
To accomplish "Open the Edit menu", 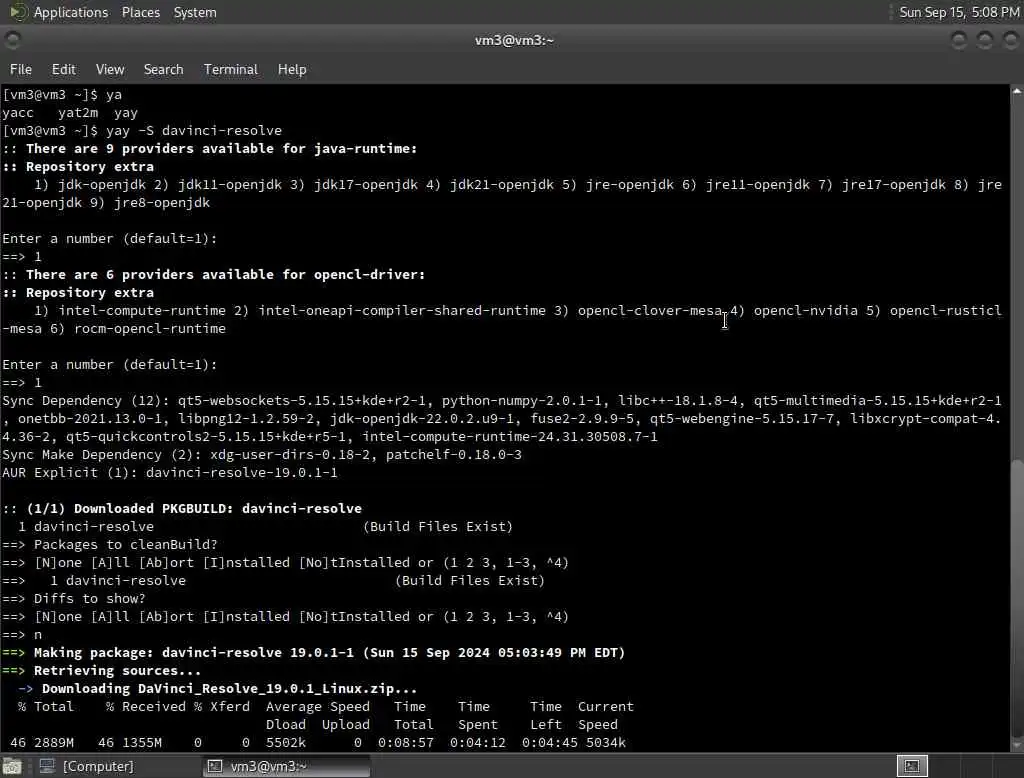I will coord(63,69).
